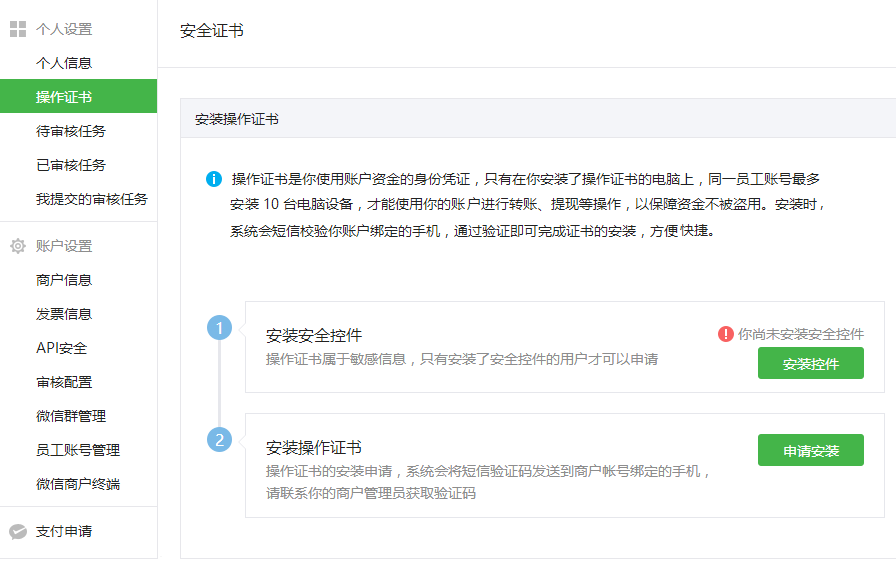Navigate to 发票信息

pyautogui.click(x=64, y=314)
